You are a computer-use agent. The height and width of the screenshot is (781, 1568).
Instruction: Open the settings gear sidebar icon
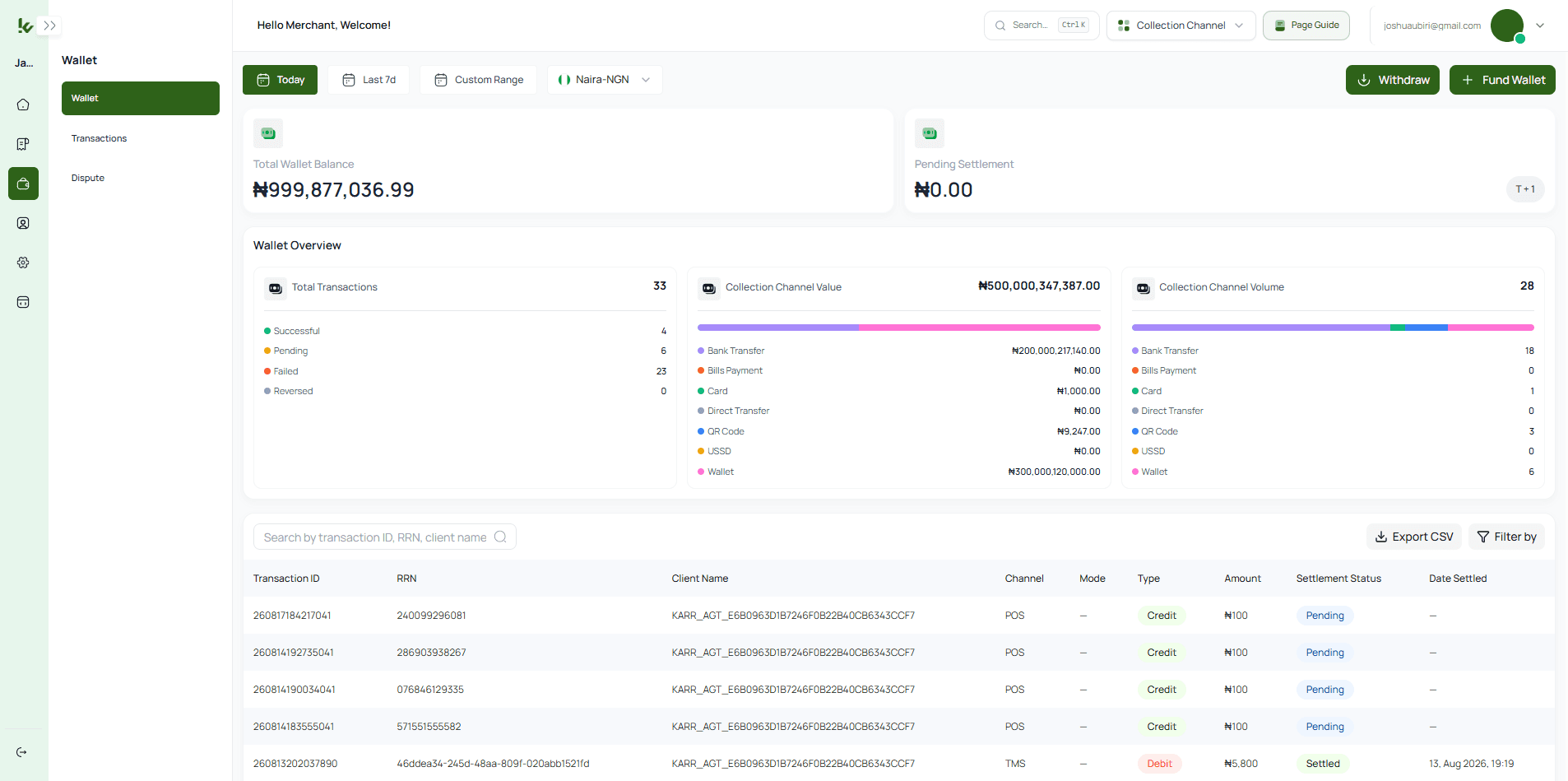tap(23, 263)
